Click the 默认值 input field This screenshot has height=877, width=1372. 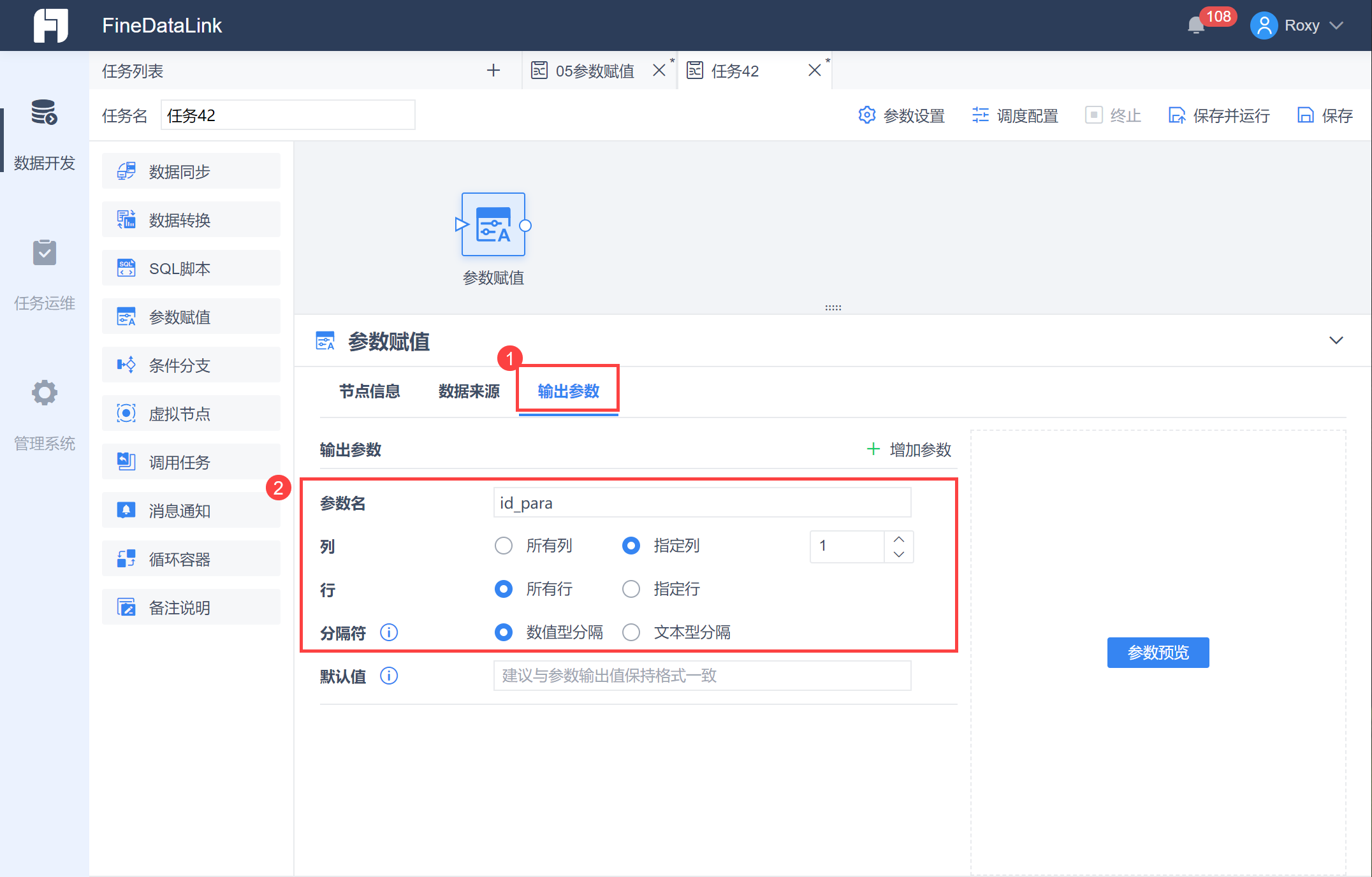click(x=701, y=676)
